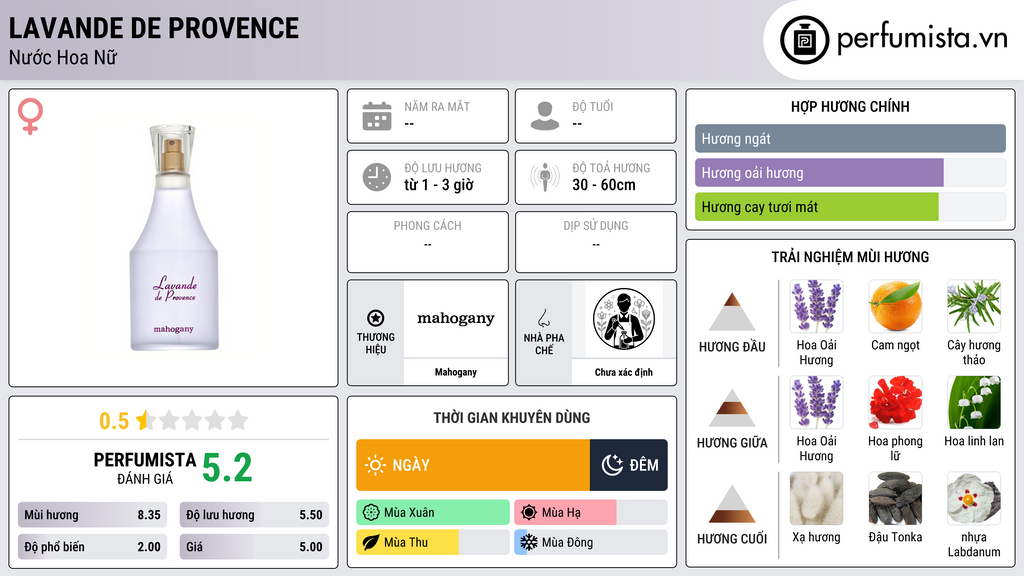Click the Hương đầu pyramid icon
This screenshot has height=576, width=1024.
point(732,312)
